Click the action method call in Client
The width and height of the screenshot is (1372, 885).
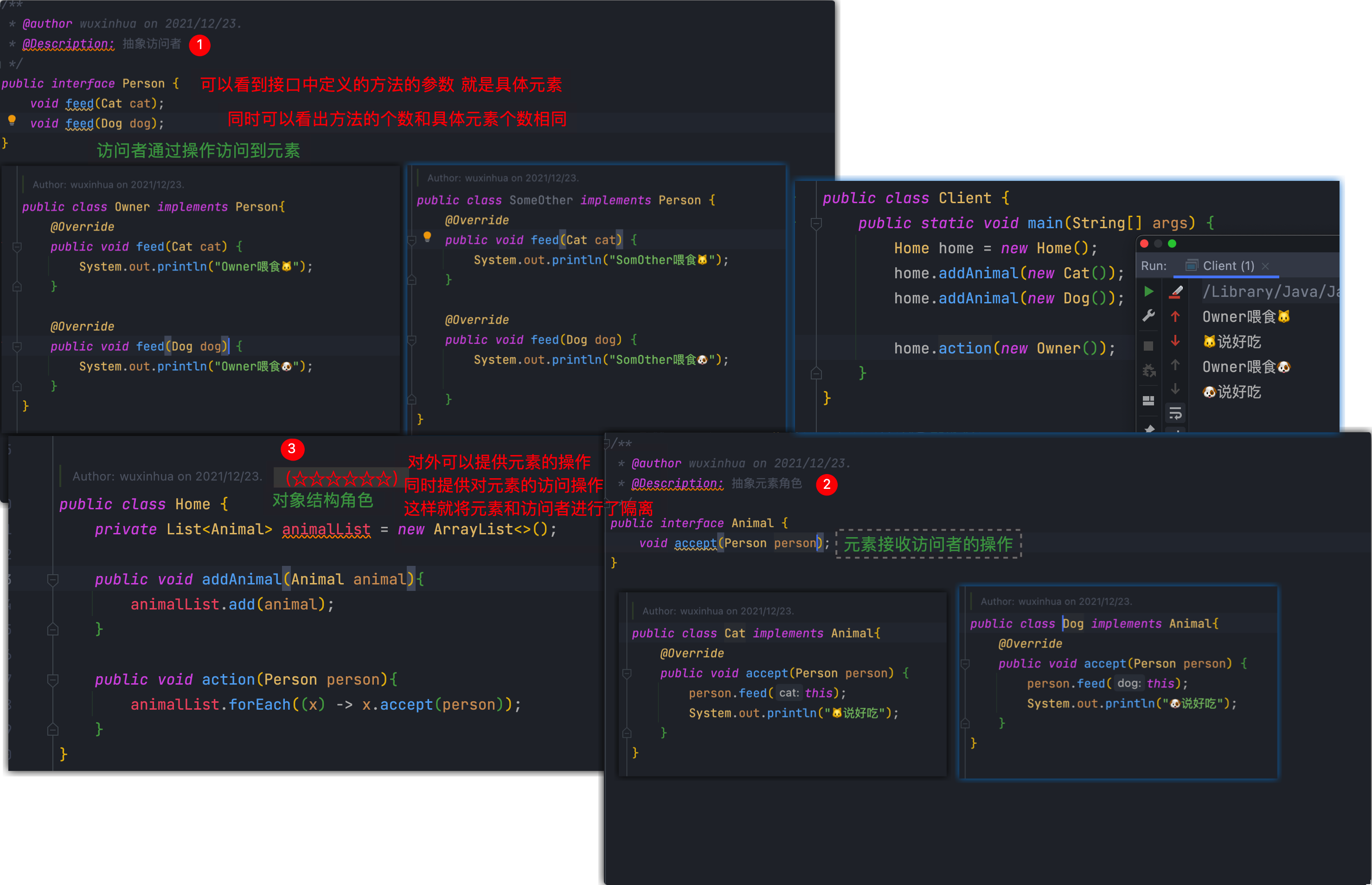pyautogui.click(x=965, y=348)
